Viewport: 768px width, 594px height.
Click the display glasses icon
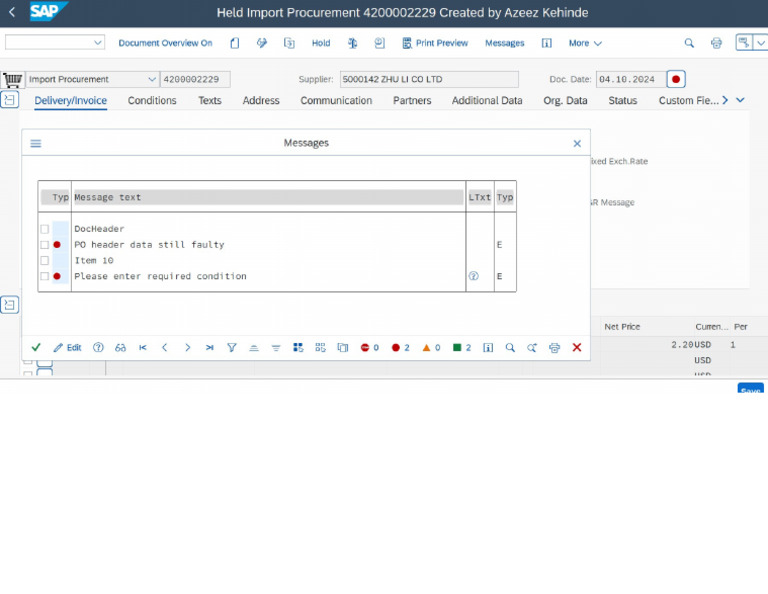120,348
